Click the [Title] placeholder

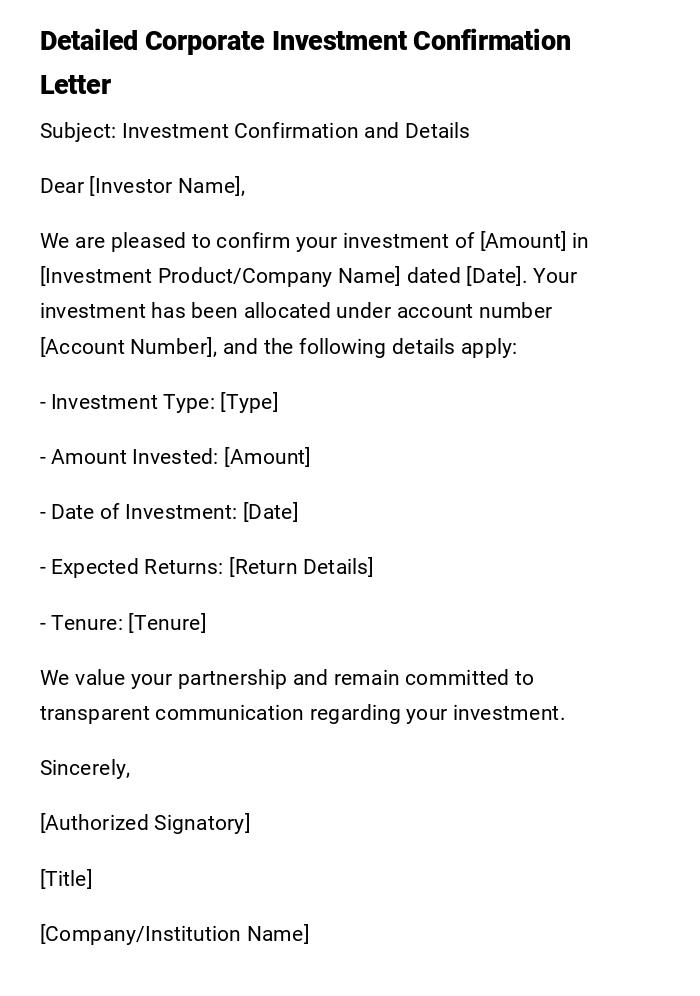point(66,879)
